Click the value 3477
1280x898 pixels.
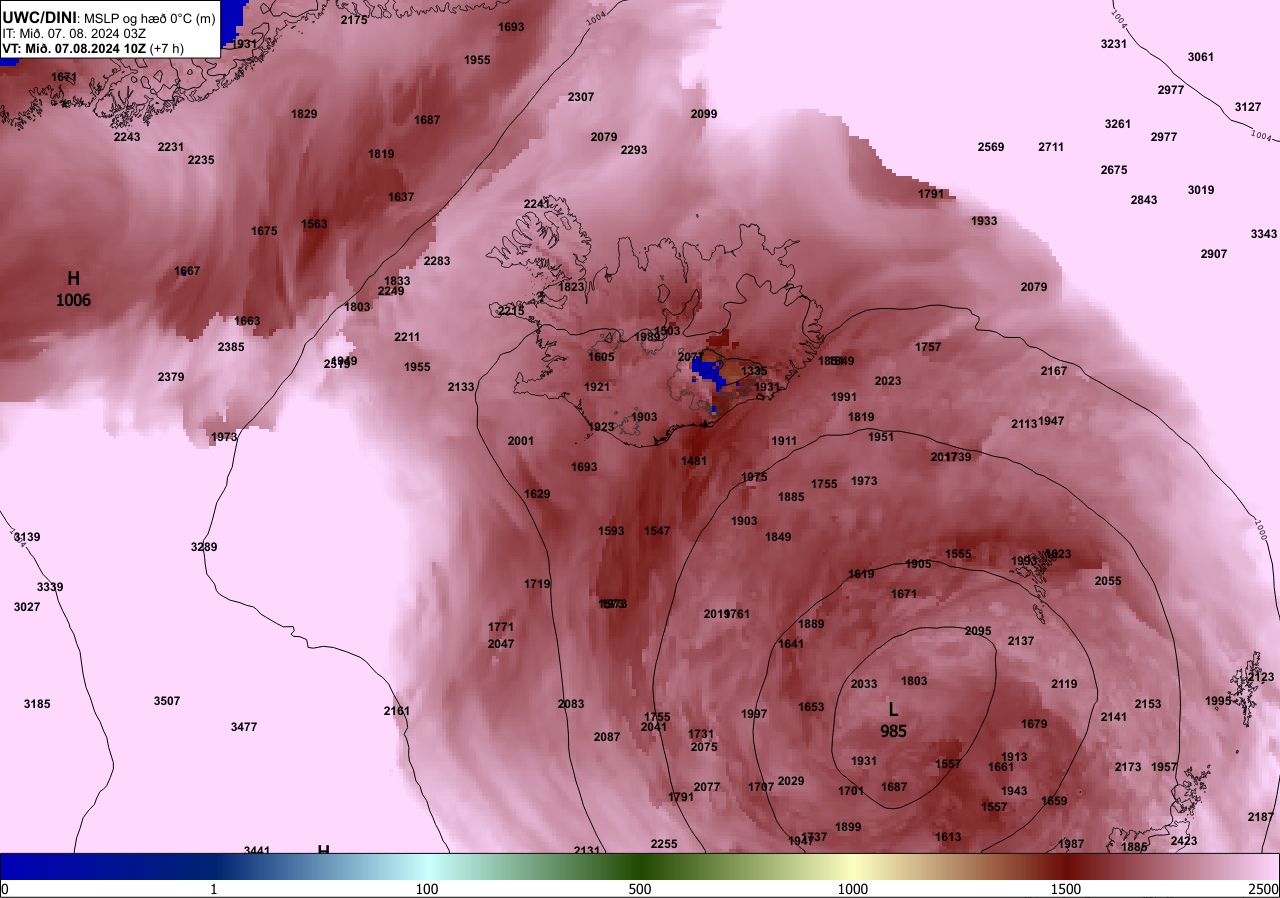coord(244,727)
